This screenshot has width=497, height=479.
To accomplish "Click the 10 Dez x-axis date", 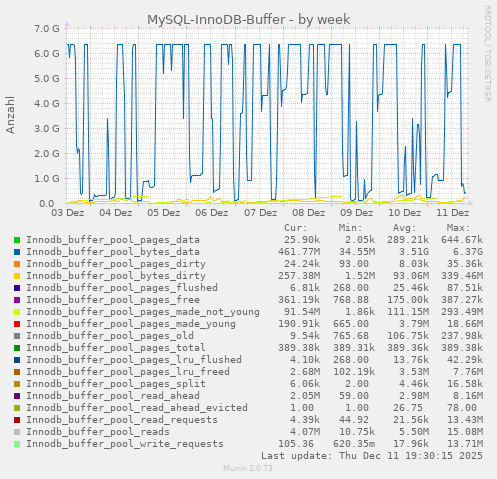I will (x=405, y=213).
